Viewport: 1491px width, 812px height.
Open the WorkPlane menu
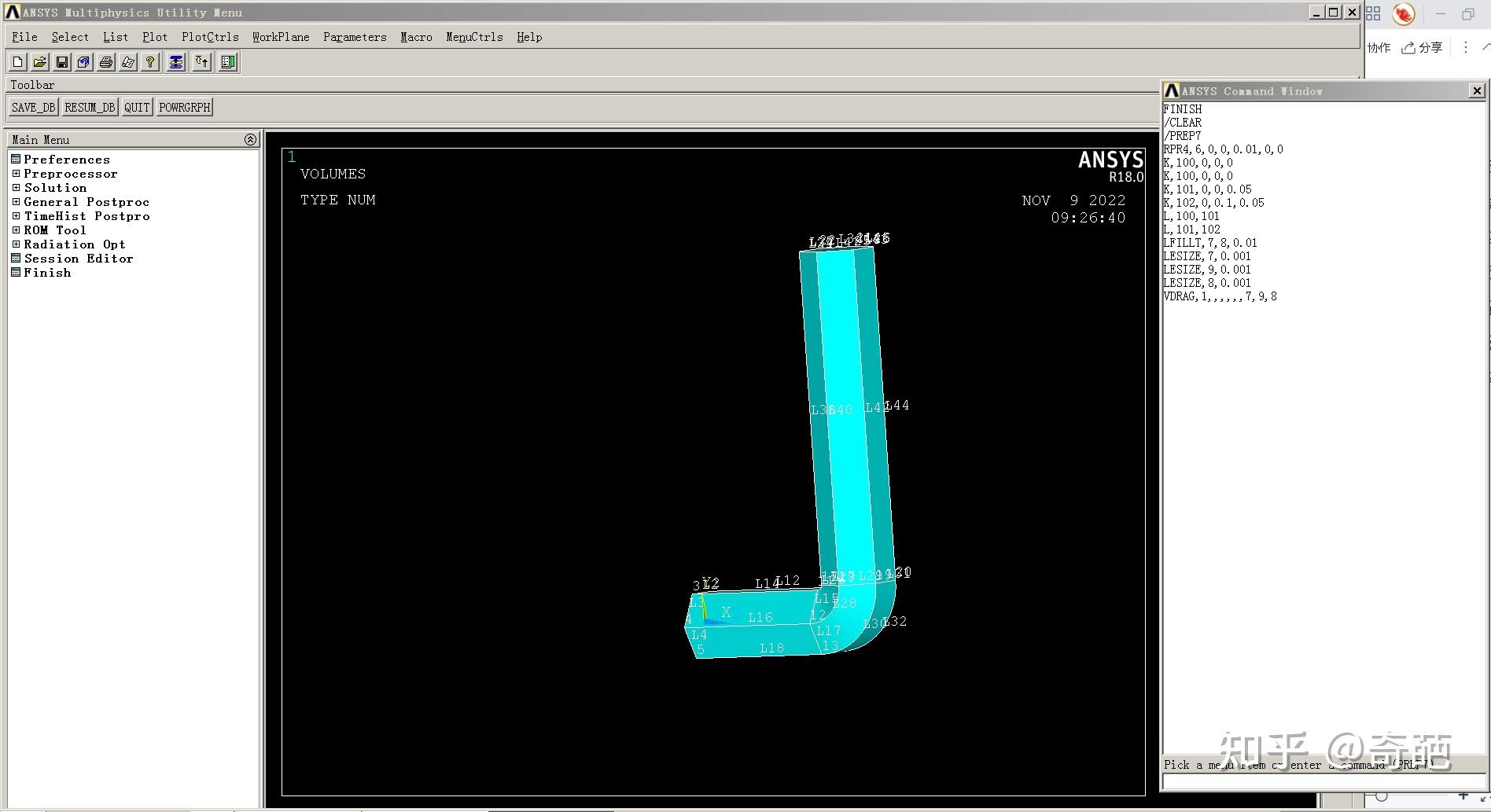click(x=280, y=37)
